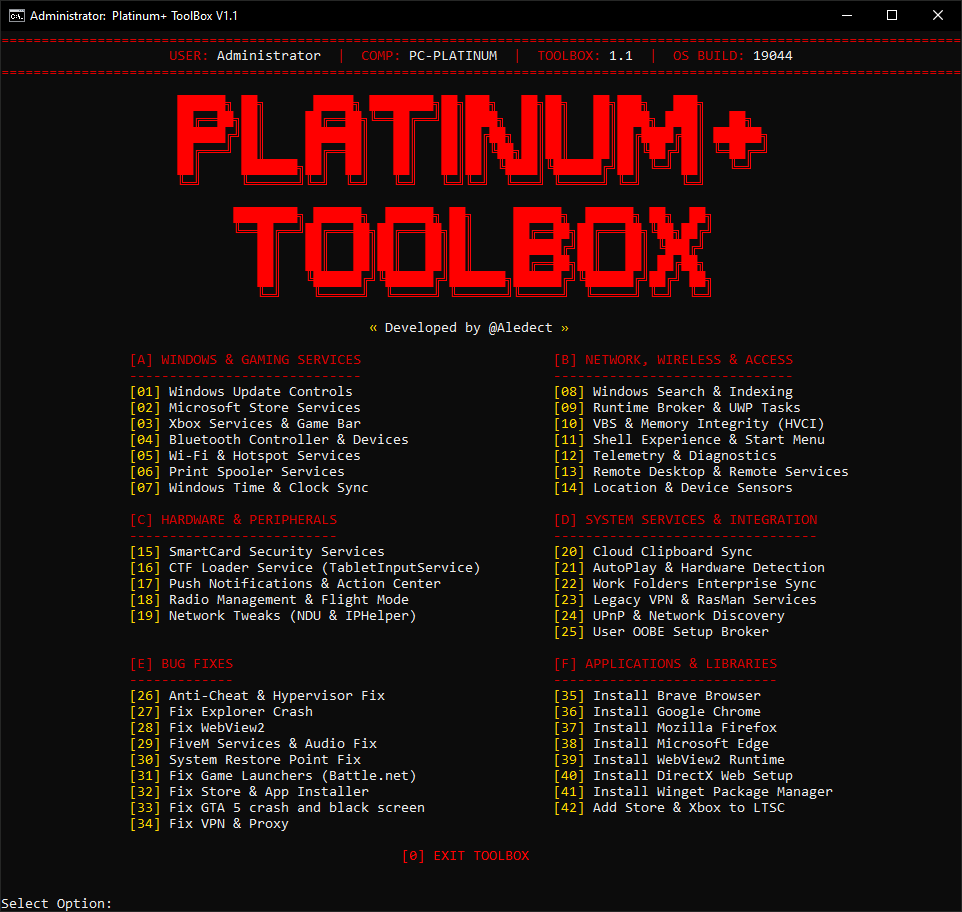962x912 pixels.
Task: Click '[30] System Restore Point Fix'
Action: [x=245, y=759]
